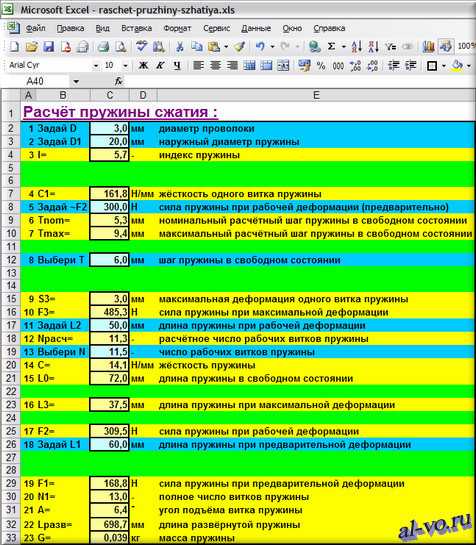Image resolution: width=476 pixels, height=545 pixels.
Task: Center text alignment icon
Action: (215, 65)
